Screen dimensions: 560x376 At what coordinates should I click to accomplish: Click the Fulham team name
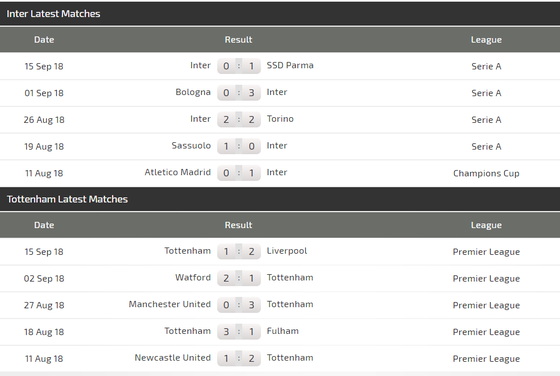pos(282,331)
